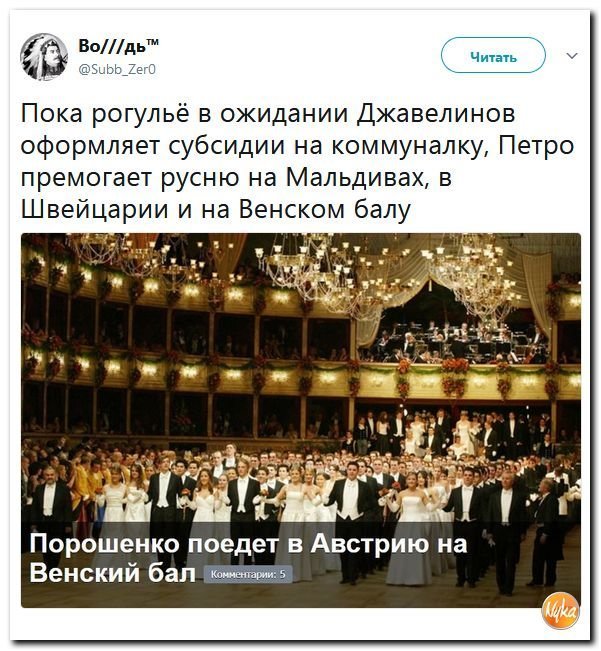This screenshot has height=651, width=601.
Task: Click the Во///дь™ display name
Action: [x=118, y=45]
